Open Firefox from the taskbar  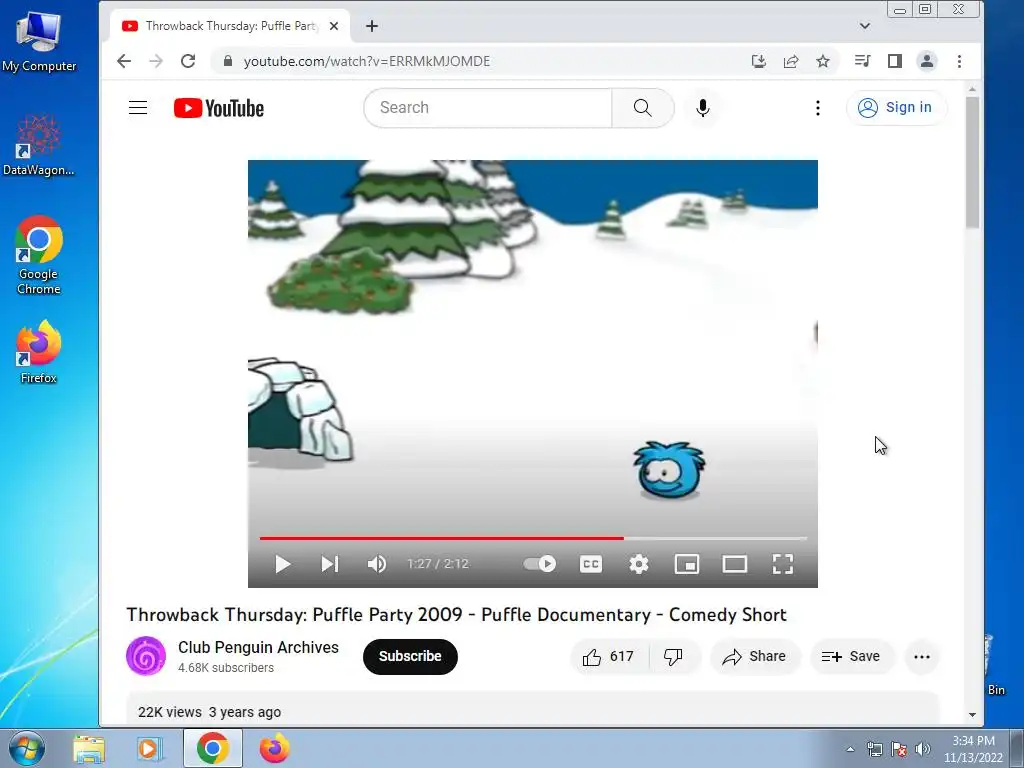(x=274, y=748)
